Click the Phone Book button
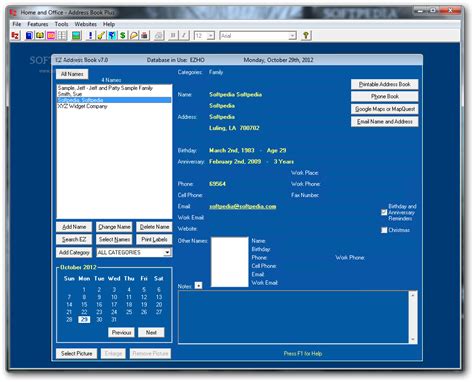 click(x=384, y=96)
